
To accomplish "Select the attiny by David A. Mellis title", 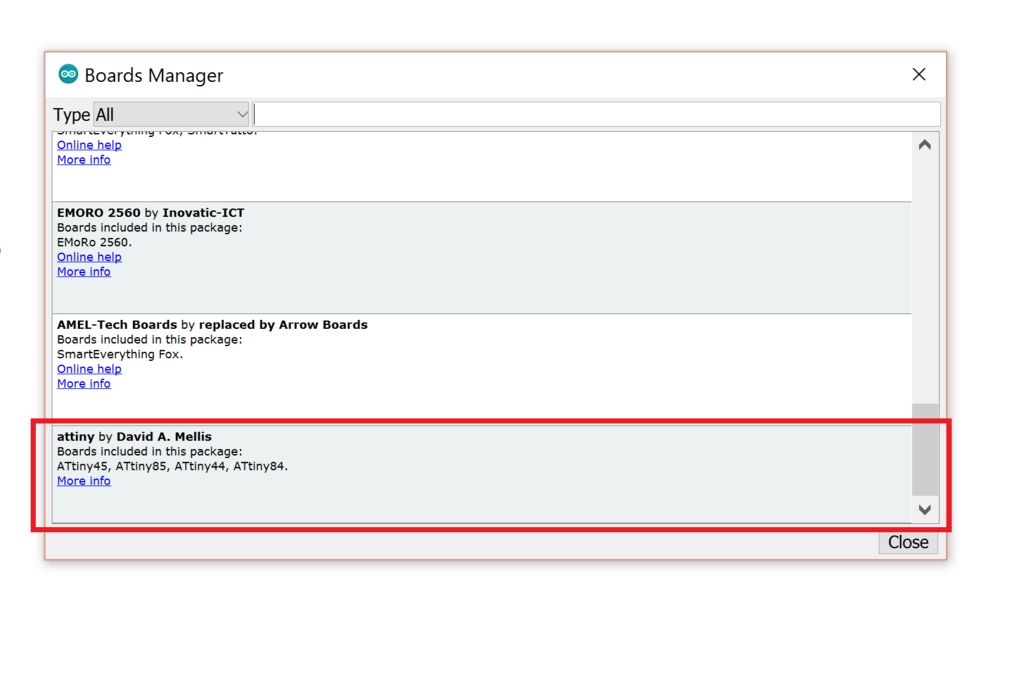I will tap(134, 437).
